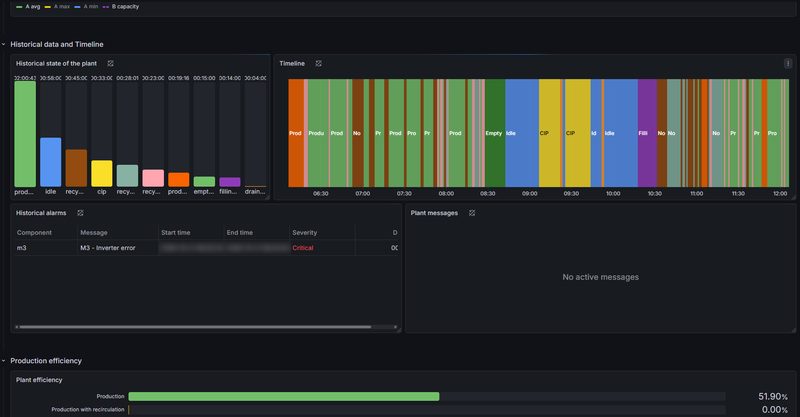
Task: Select the yellow cip bar
Action: (x=102, y=174)
